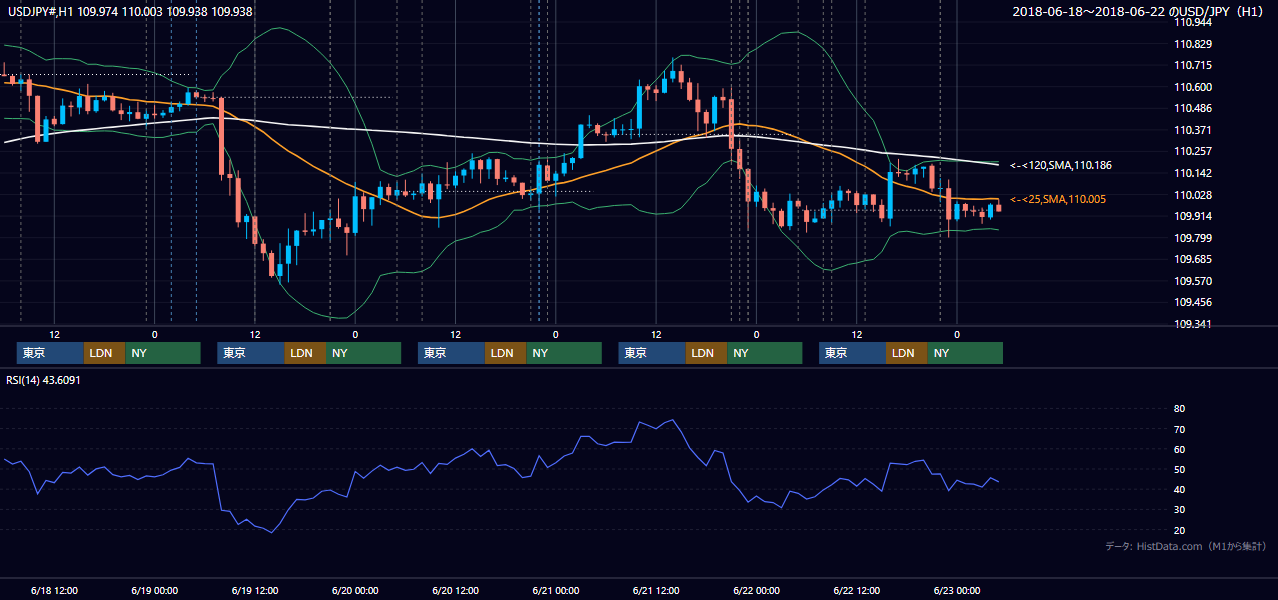Click the 110.829 price axis value
The height and width of the screenshot is (600, 1278).
click(x=1193, y=44)
